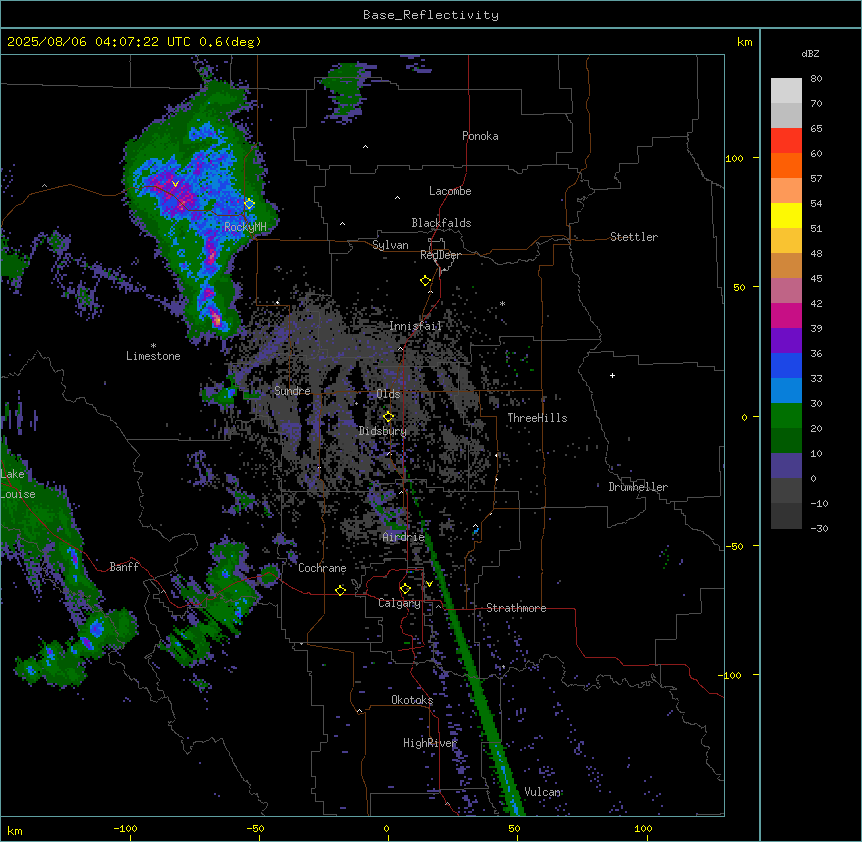Click the Innisfail city label

tap(416, 326)
